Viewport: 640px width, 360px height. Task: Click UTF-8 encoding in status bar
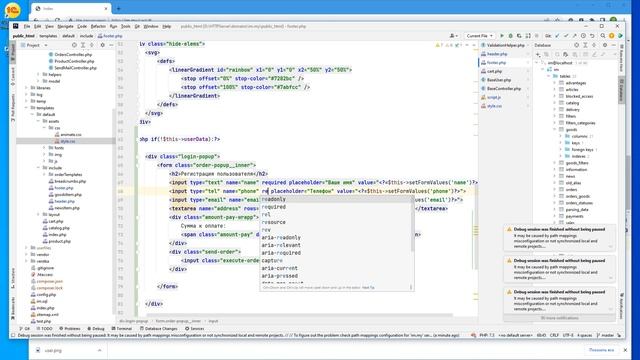568,336
